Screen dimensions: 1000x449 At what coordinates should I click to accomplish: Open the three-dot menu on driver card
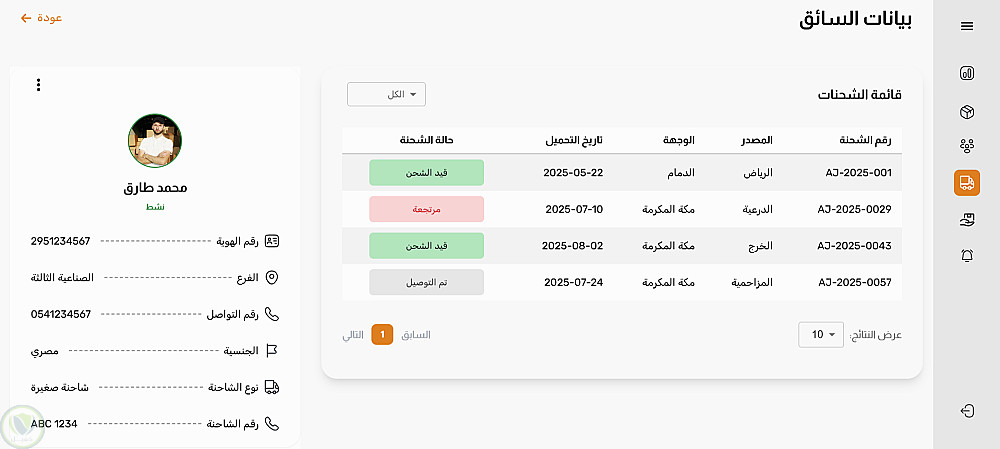[39, 85]
